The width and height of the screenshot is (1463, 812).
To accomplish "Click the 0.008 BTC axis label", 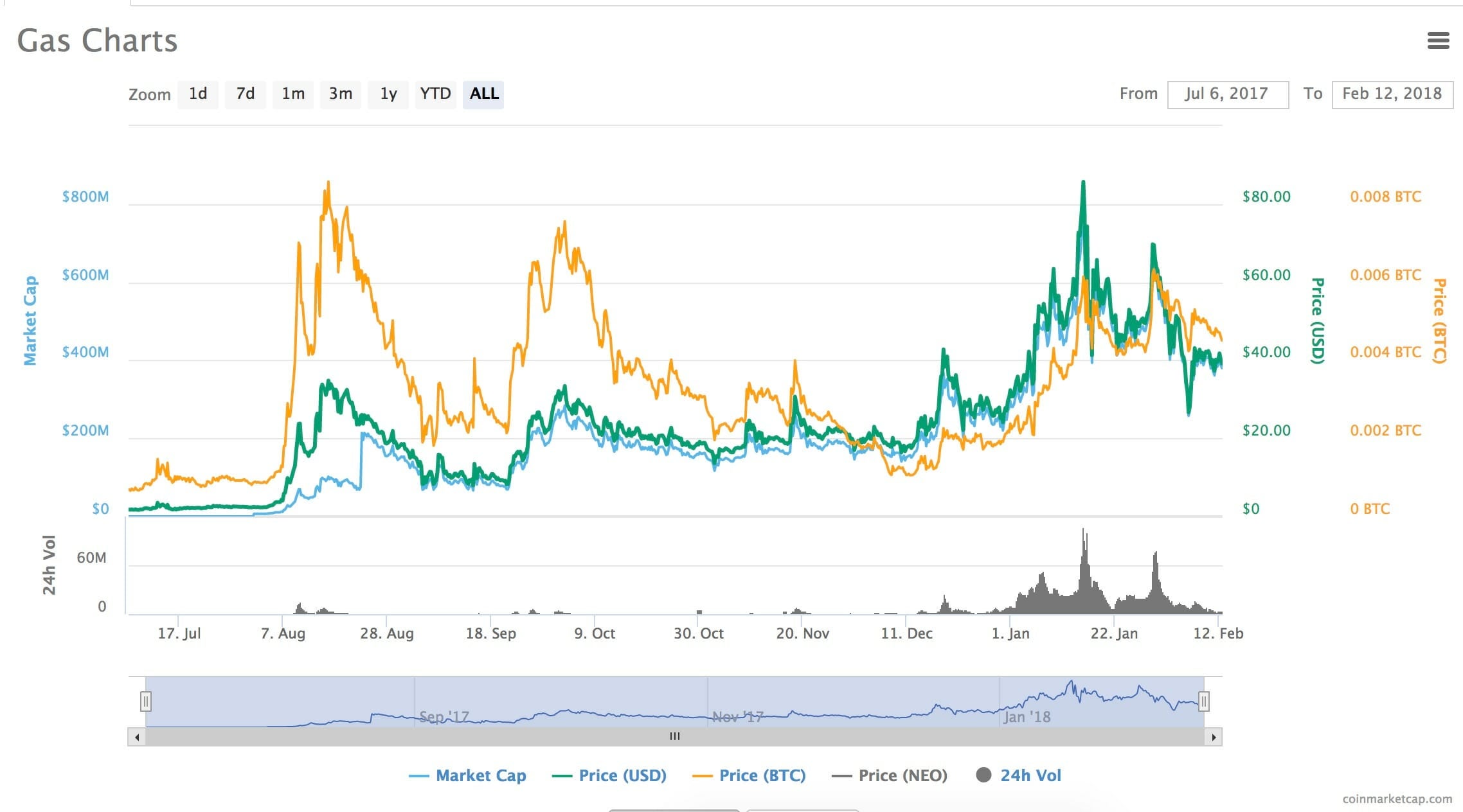I will [x=1385, y=197].
